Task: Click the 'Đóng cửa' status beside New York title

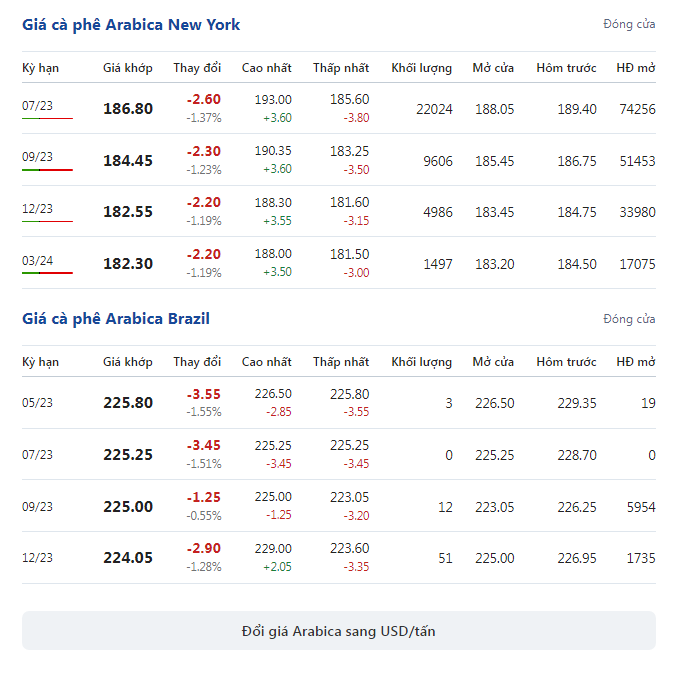Action: pos(629,24)
